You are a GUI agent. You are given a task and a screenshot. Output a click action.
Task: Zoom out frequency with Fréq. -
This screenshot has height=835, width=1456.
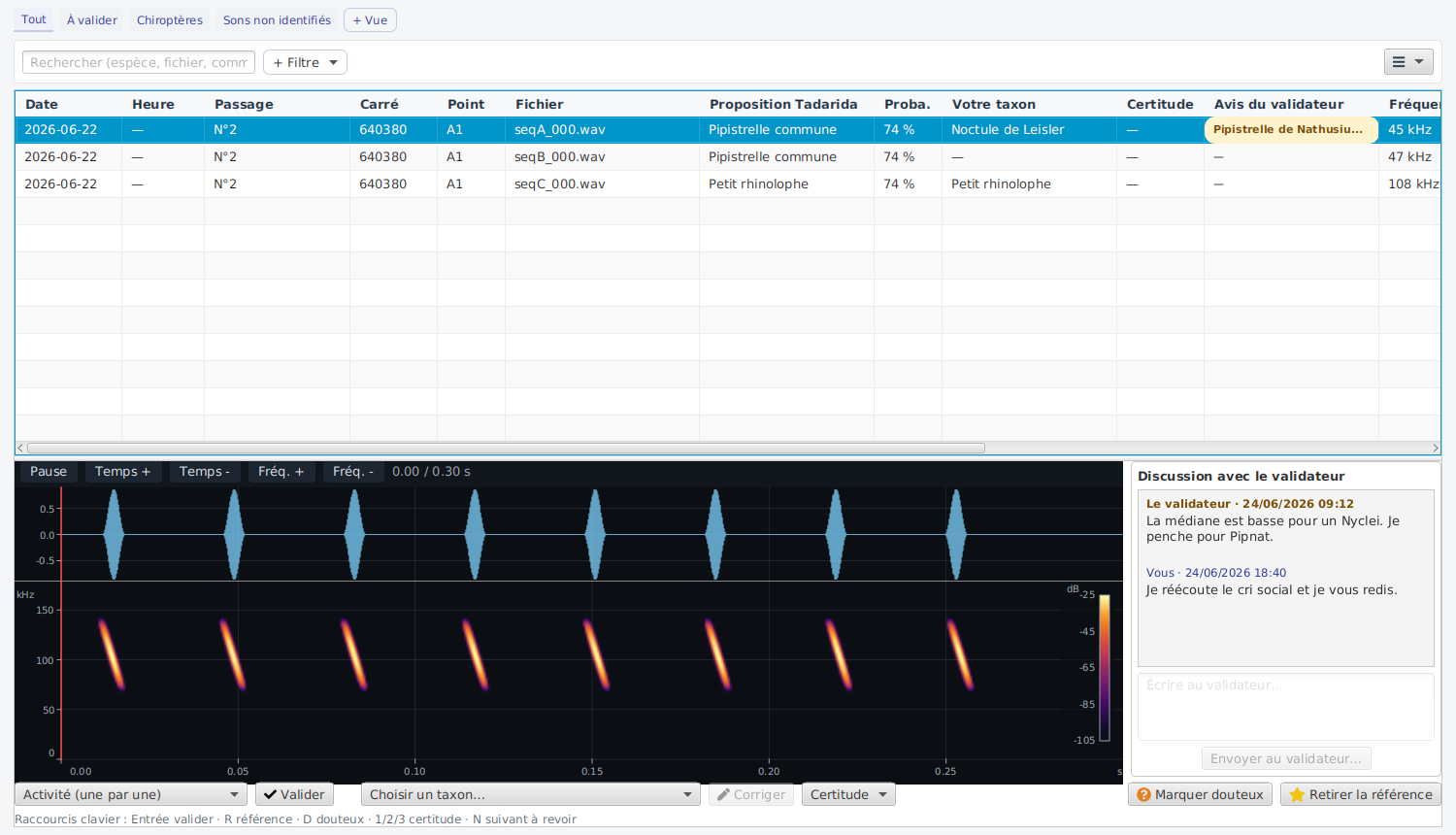click(353, 472)
